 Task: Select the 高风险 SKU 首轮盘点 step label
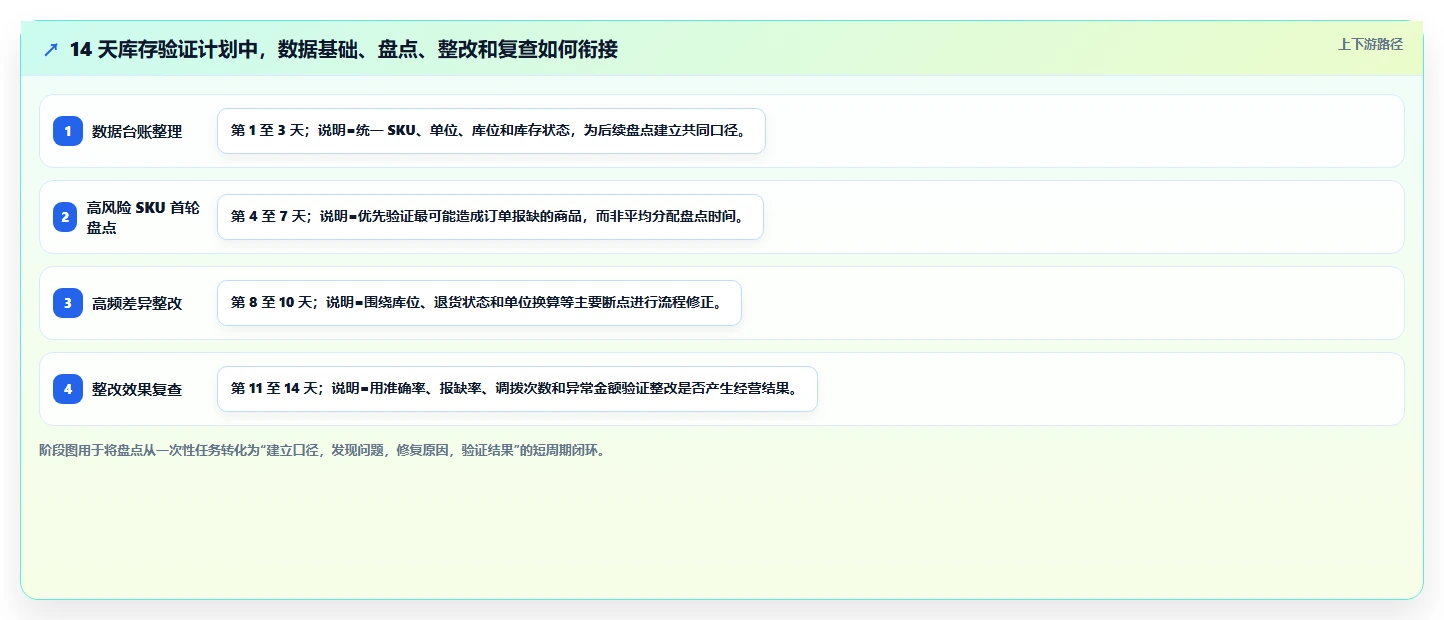143,217
